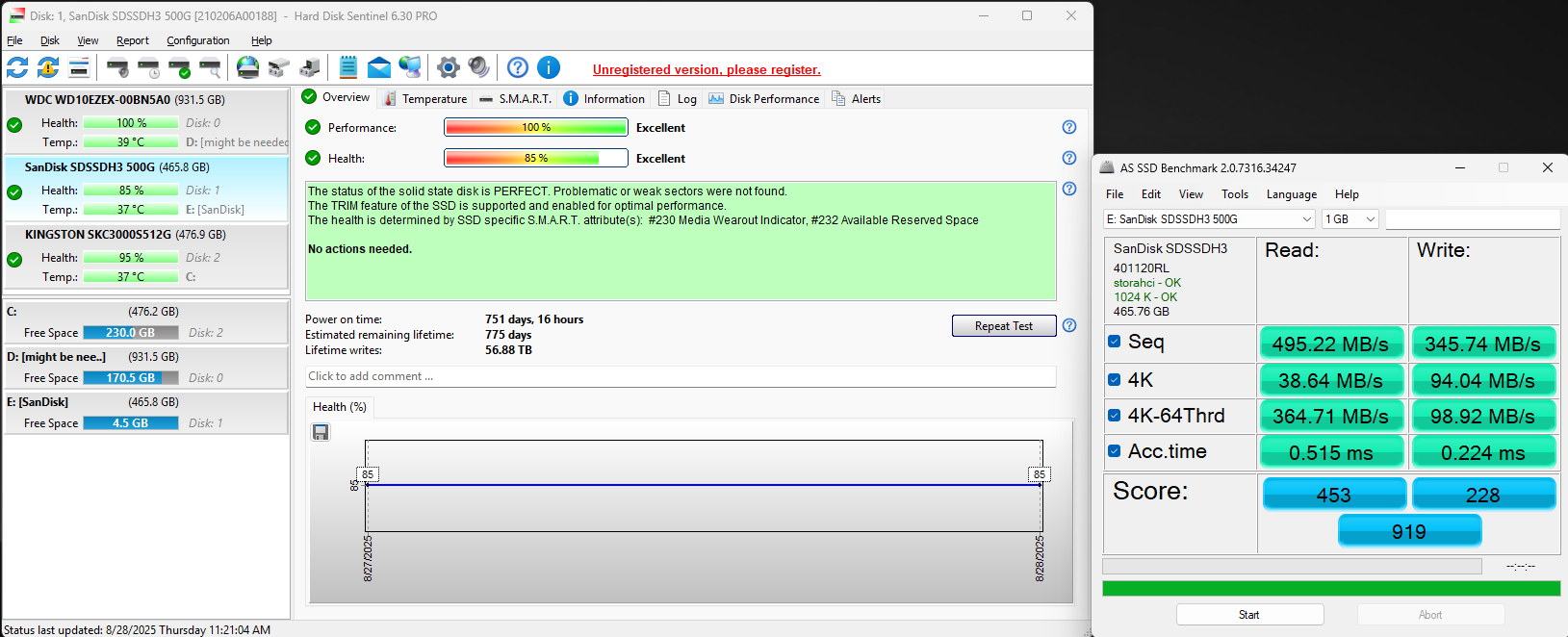This screenshot has height=637, width=1568.
Task: Toggle the Seq checkbox in AS SSD
Action: (1114, 342)
